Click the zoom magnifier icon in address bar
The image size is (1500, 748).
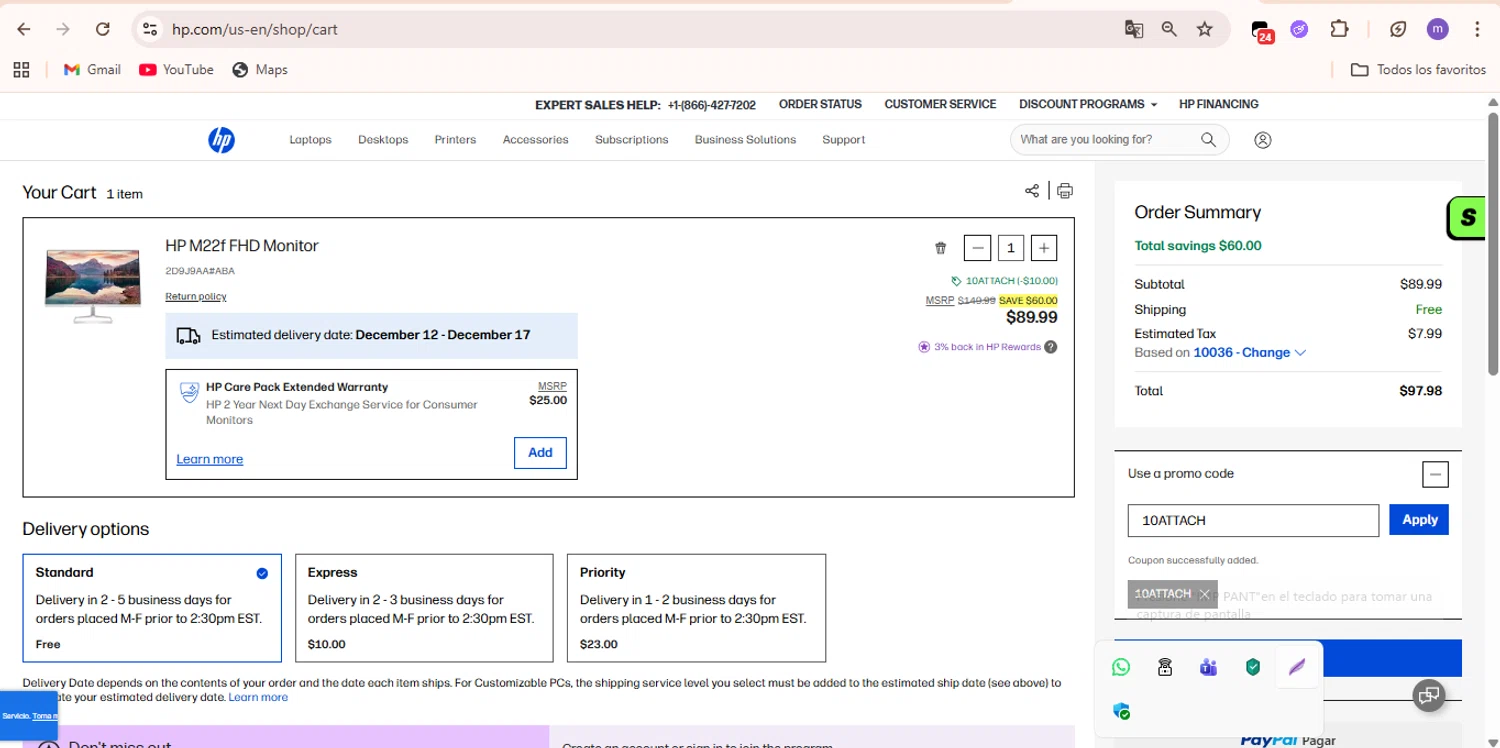click(1169, 29)
